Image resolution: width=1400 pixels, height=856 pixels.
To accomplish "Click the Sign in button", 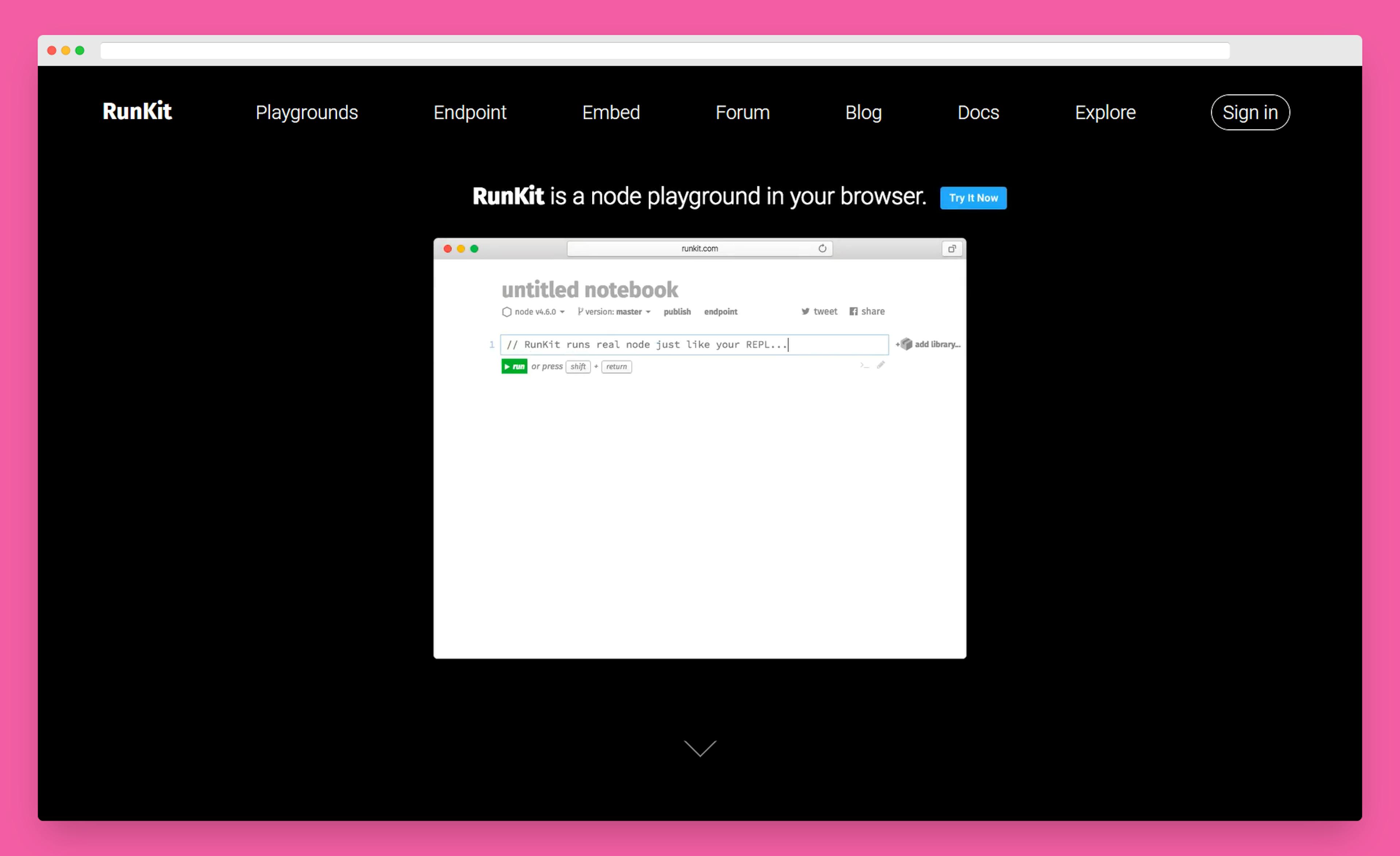I will [x=1250, y=112].
